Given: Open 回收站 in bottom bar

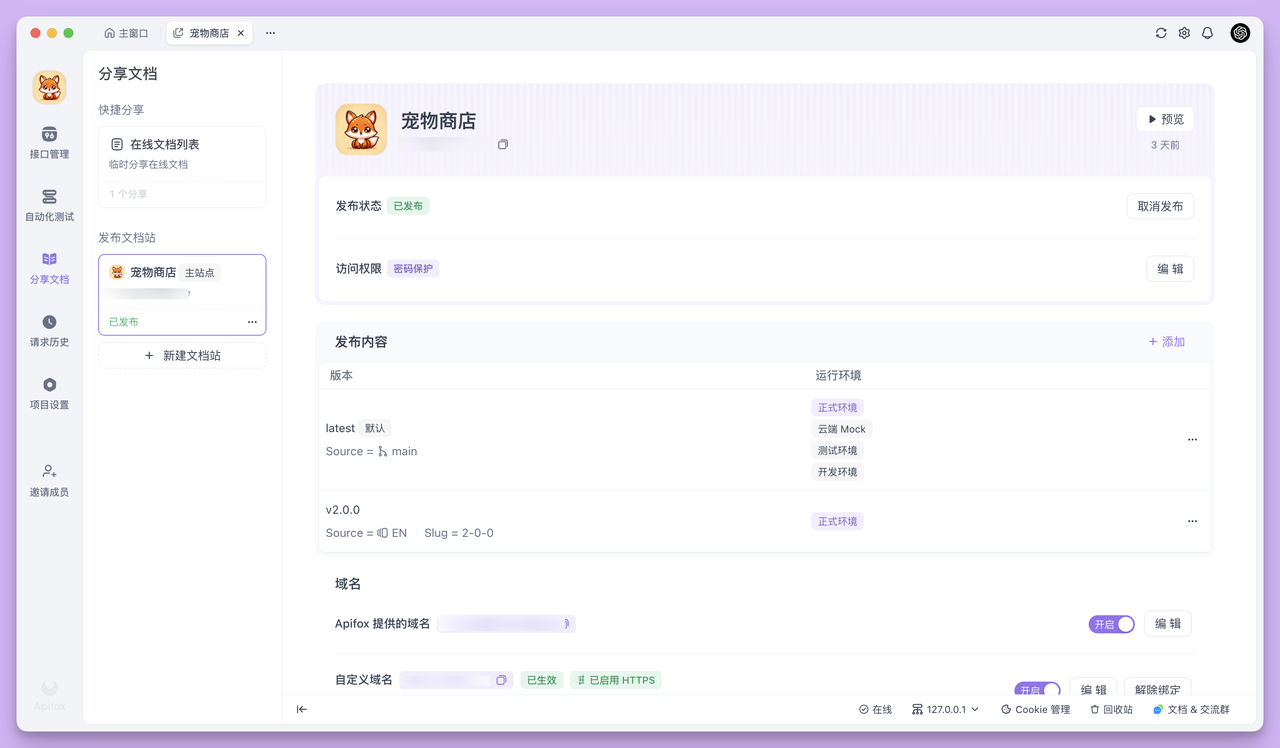Looking at the screenshot, I should click(x=1111, y=709).
